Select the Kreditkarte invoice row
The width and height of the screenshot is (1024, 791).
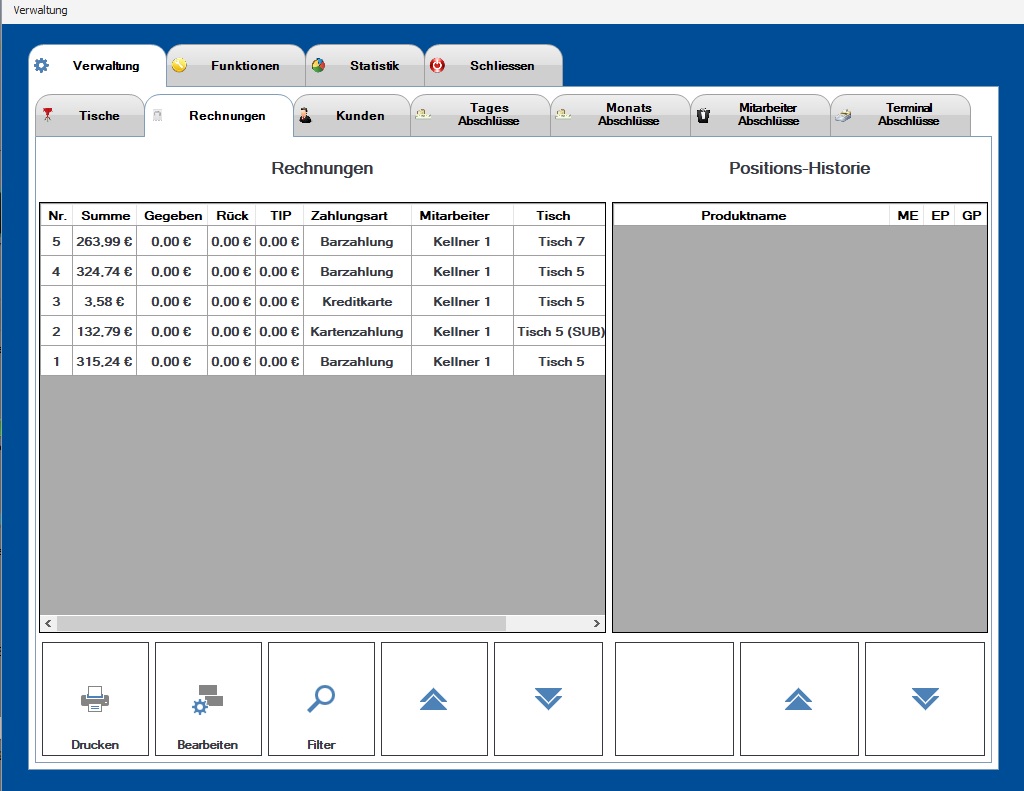pos(357,301)
